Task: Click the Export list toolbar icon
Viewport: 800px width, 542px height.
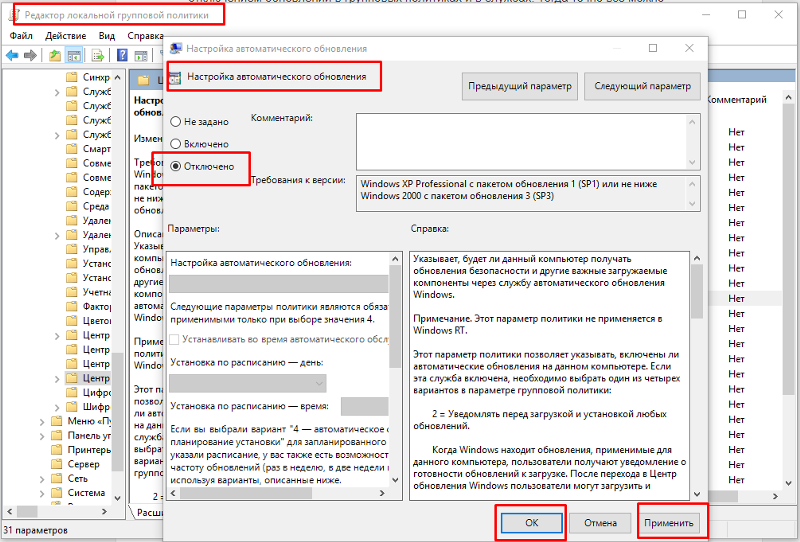Action: click(x=97, y=55)
